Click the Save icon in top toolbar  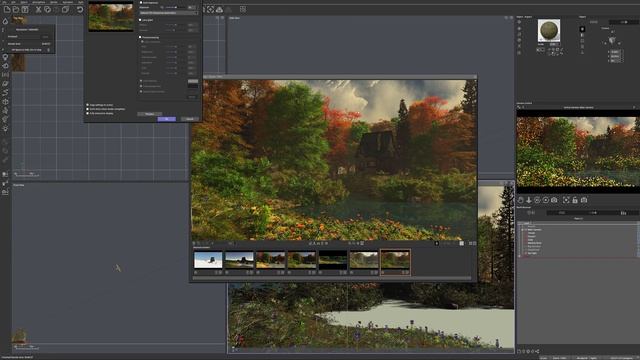pos(25,9)
